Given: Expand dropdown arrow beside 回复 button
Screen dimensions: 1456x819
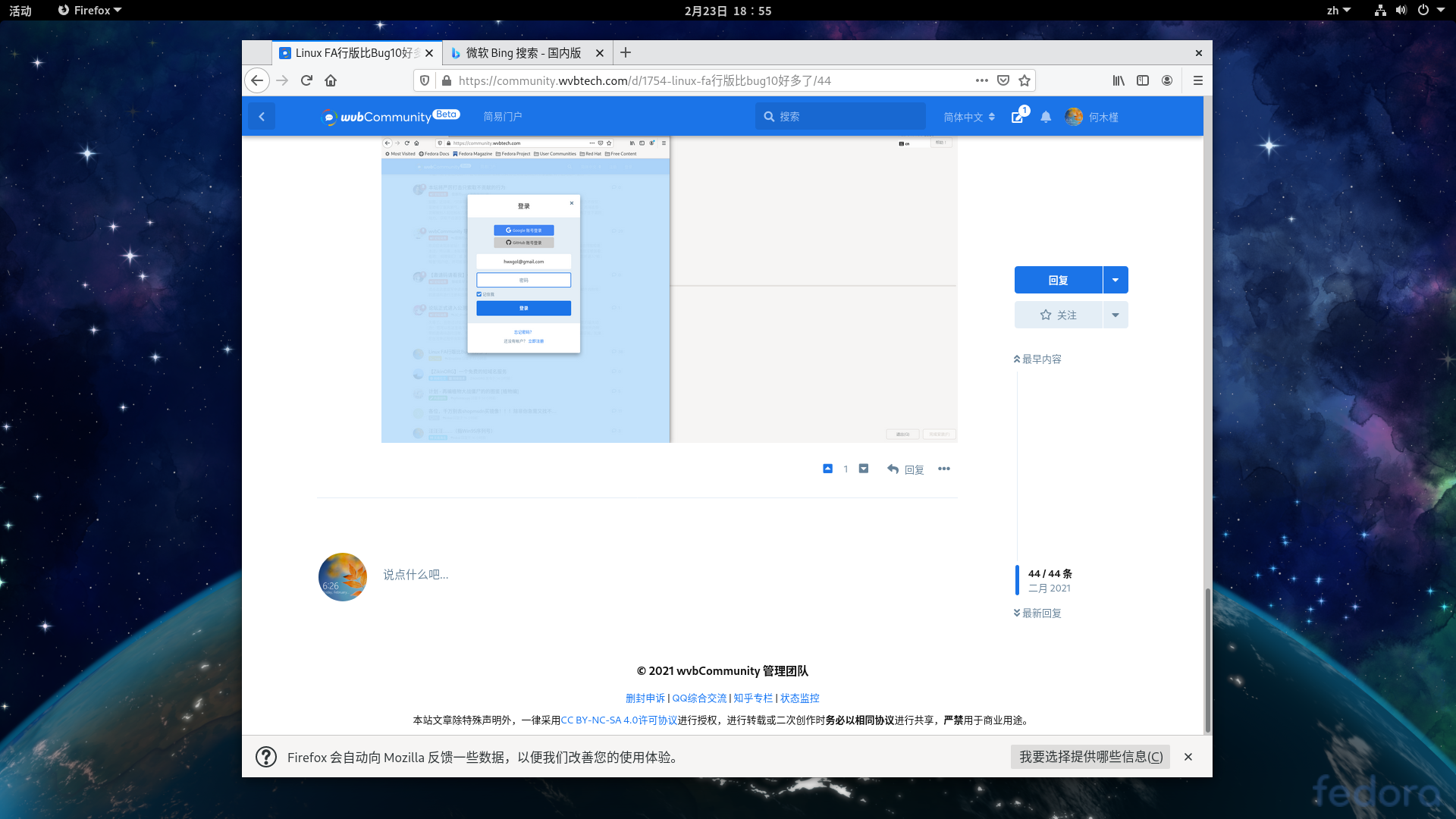Looking at the screenshot, I should (x=1116, y=280).
